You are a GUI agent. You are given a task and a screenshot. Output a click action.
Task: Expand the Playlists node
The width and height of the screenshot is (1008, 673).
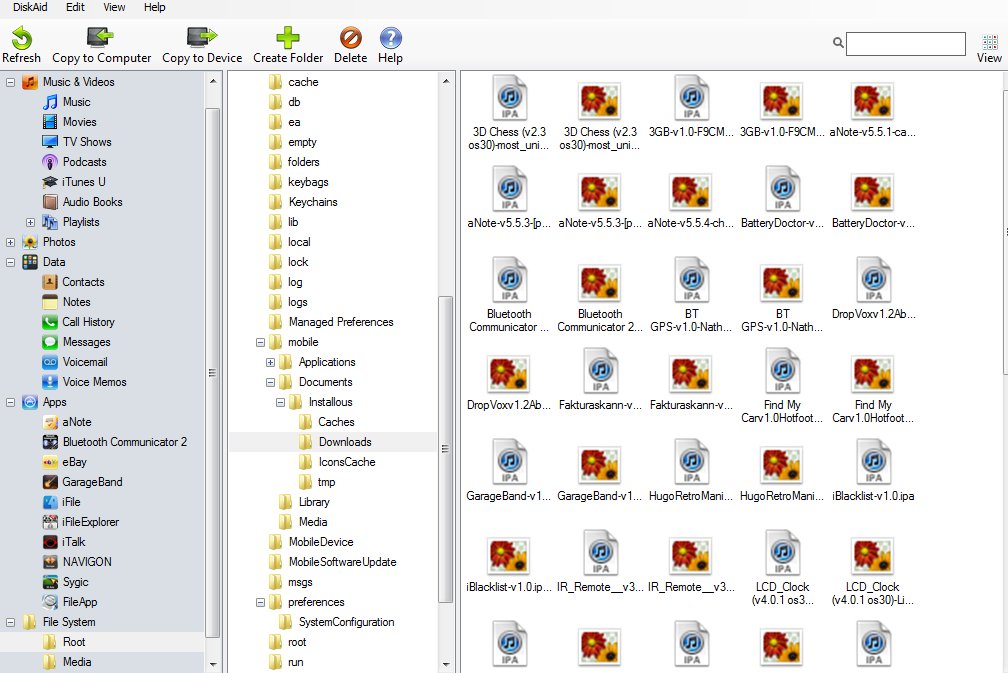point(30,222)
